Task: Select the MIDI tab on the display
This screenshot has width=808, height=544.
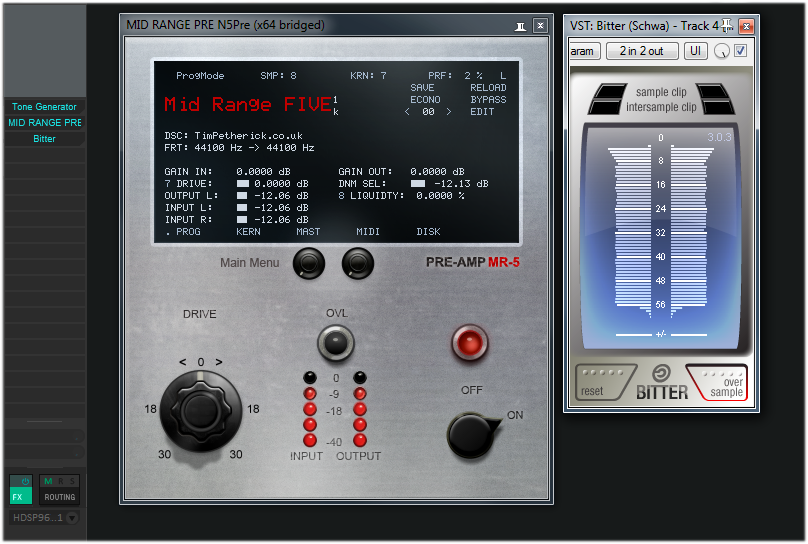Action: point(368,232)
